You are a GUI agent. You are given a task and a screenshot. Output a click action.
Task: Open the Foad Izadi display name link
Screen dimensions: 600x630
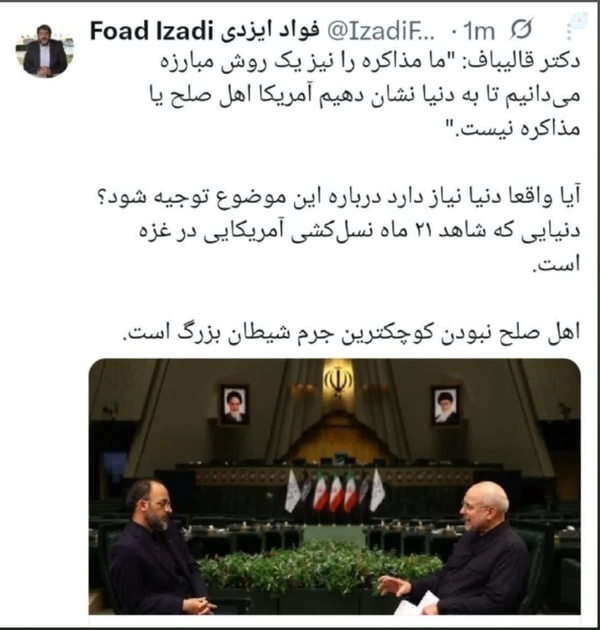coord(151,31)
